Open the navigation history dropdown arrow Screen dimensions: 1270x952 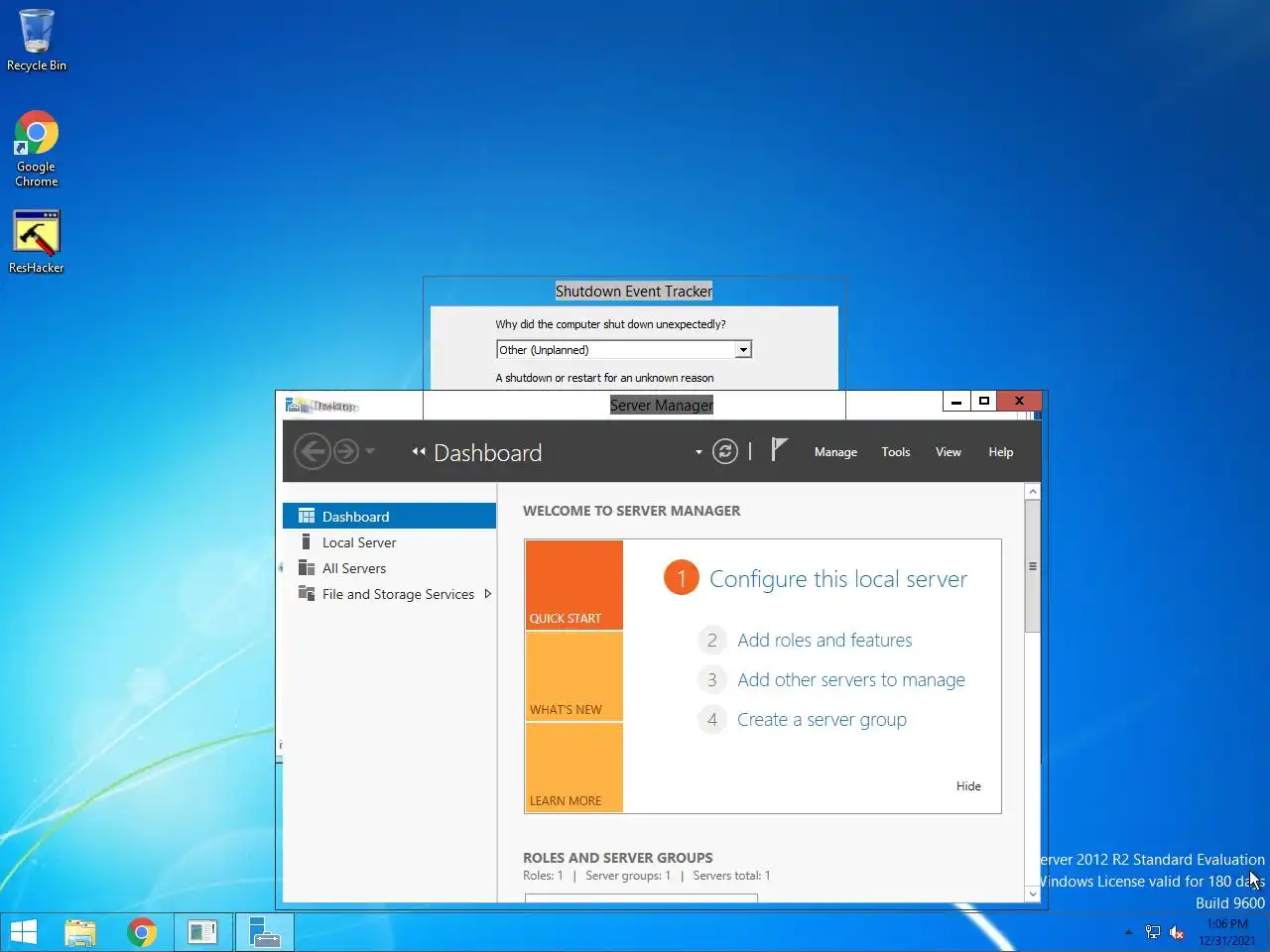point(370,451)
